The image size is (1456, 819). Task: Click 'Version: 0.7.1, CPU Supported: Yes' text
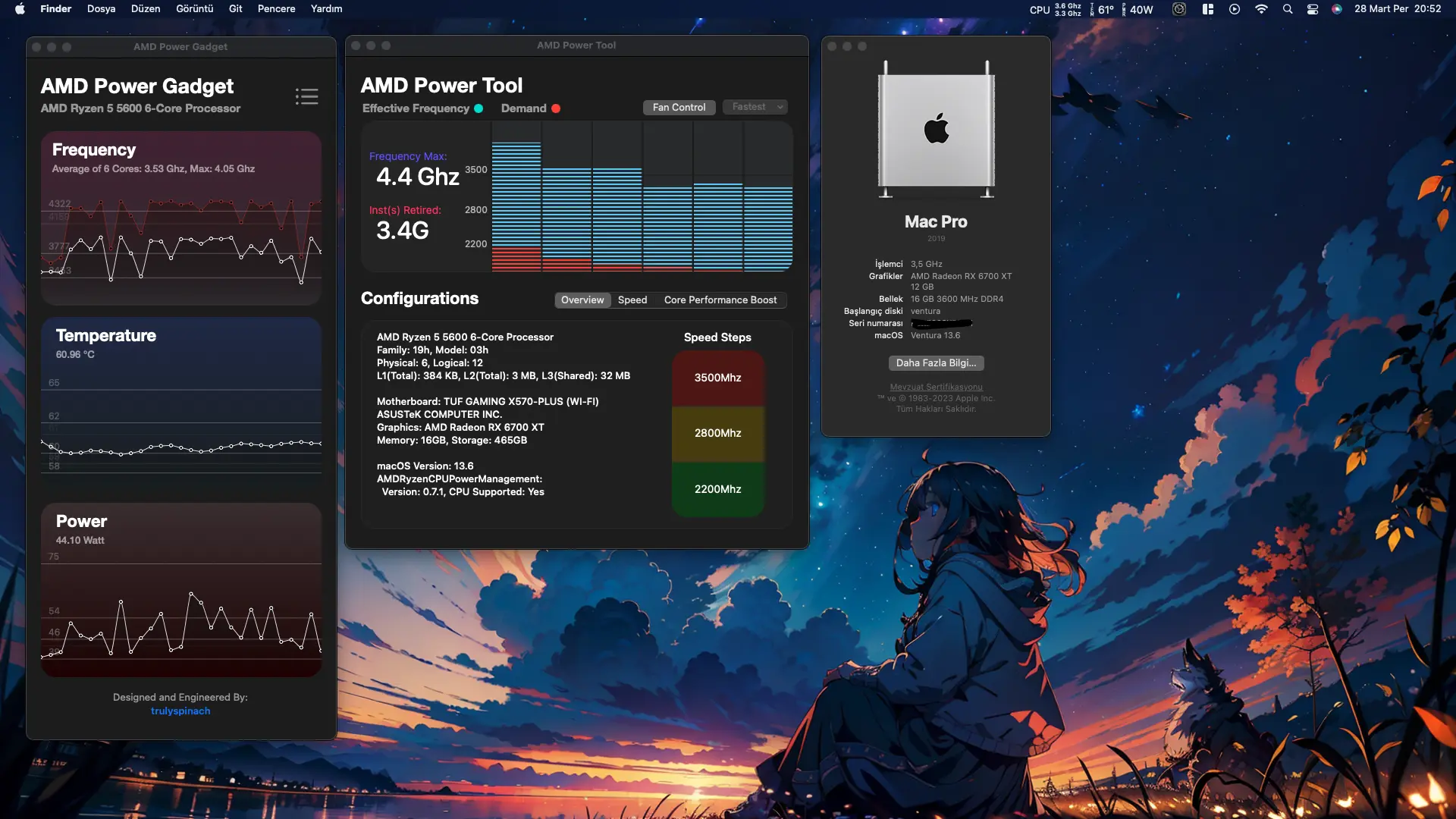point(463,491)
